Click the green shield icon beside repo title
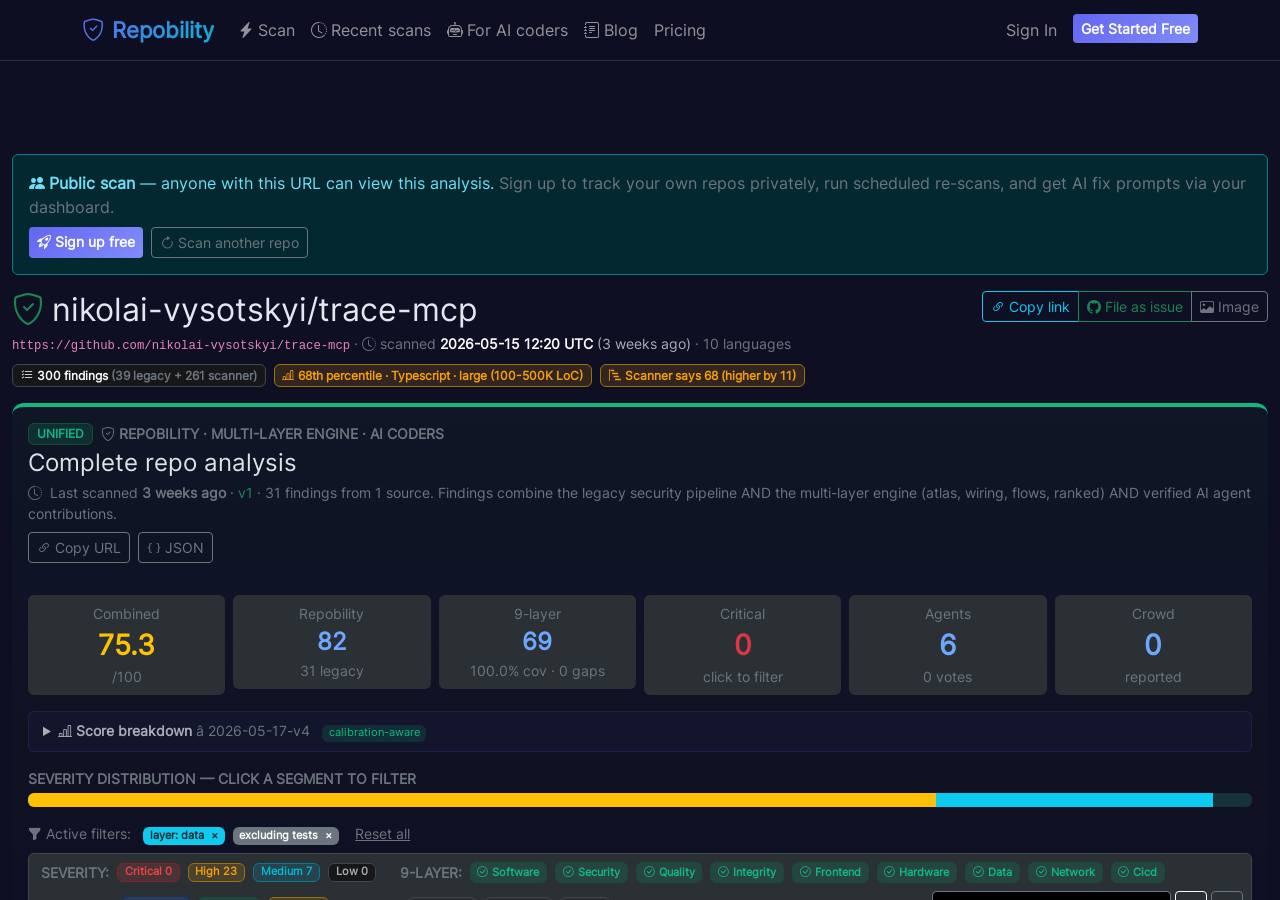 tap(28, 309)
